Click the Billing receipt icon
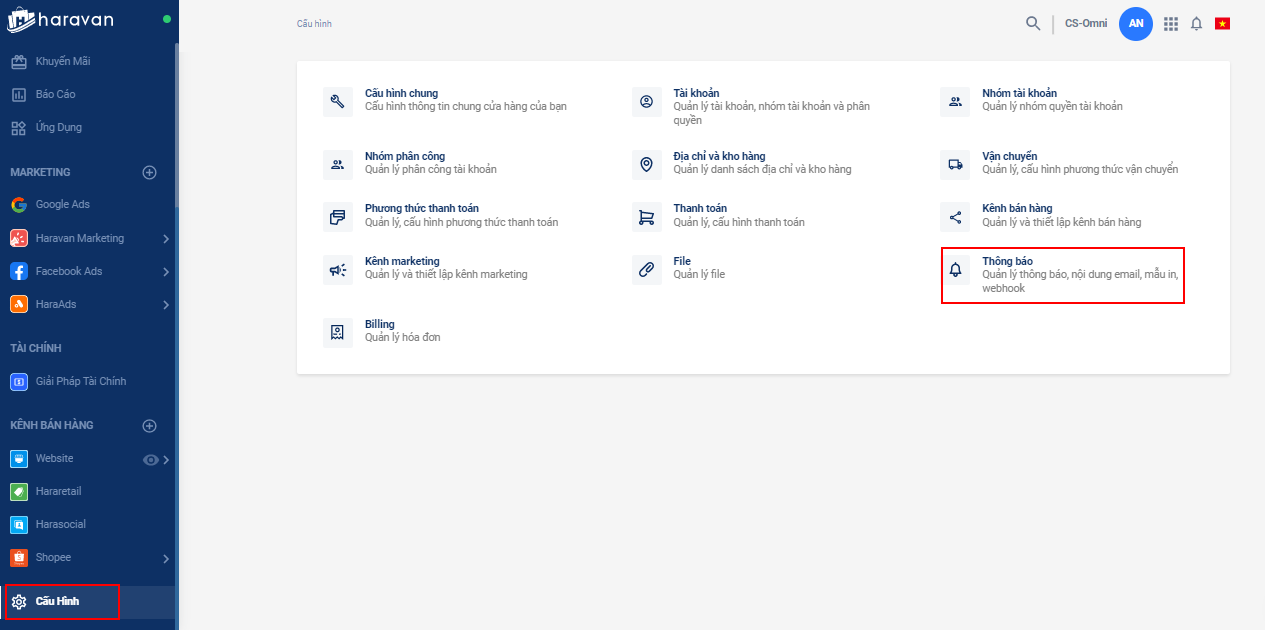Screen dimensions: 1265x630 (x=338, y=333)
